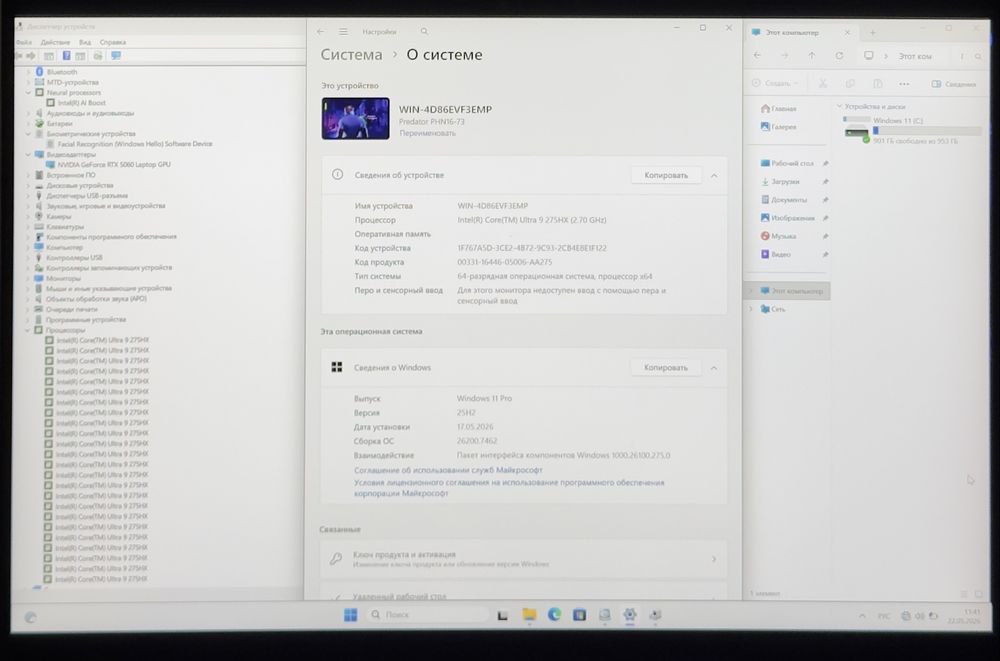This screenshot has height=661, width=1000.
Task: Click the Back arrow in Settings window
Action: pyautogui.click(x=320, y=31)
